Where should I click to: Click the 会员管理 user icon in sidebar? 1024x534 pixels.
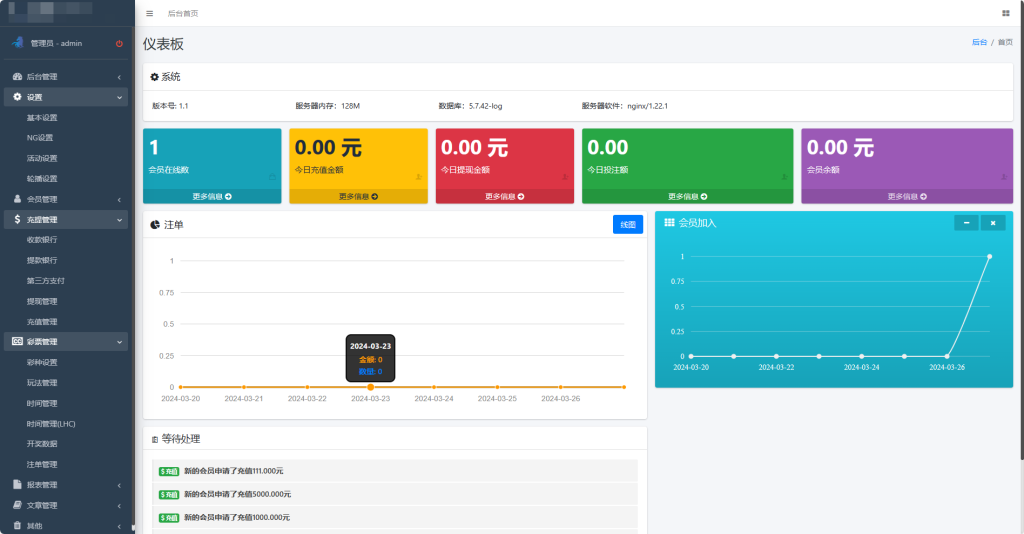pos(17,199)
